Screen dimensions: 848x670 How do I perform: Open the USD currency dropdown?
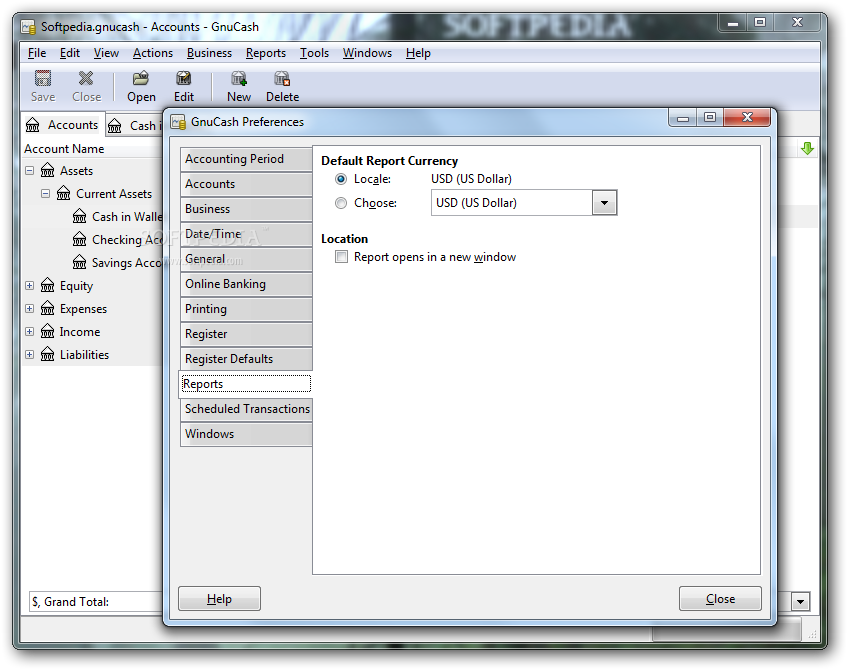point(604,203)
